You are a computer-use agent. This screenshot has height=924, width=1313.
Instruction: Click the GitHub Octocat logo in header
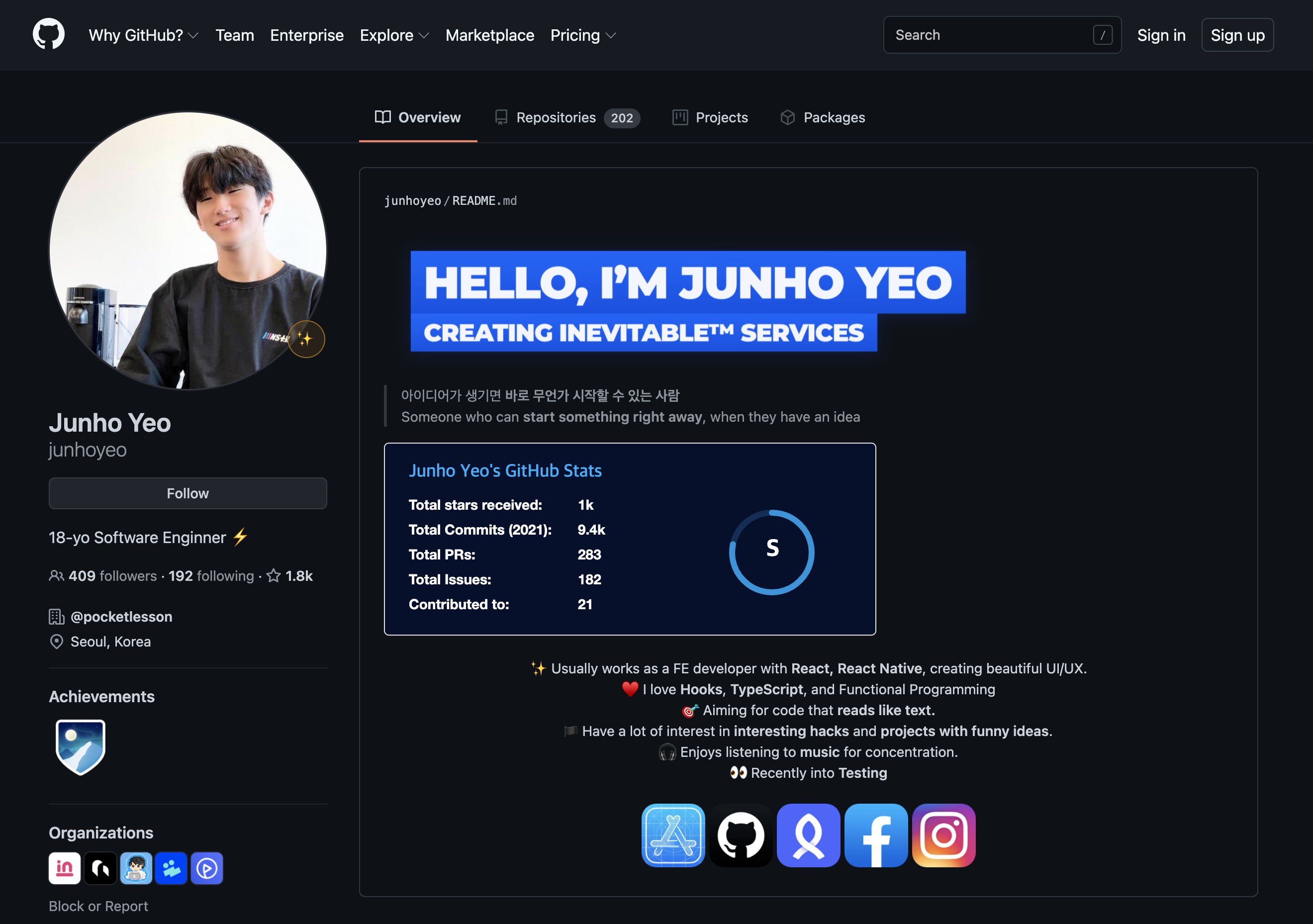pyautogui.click(x=49, y=34)
